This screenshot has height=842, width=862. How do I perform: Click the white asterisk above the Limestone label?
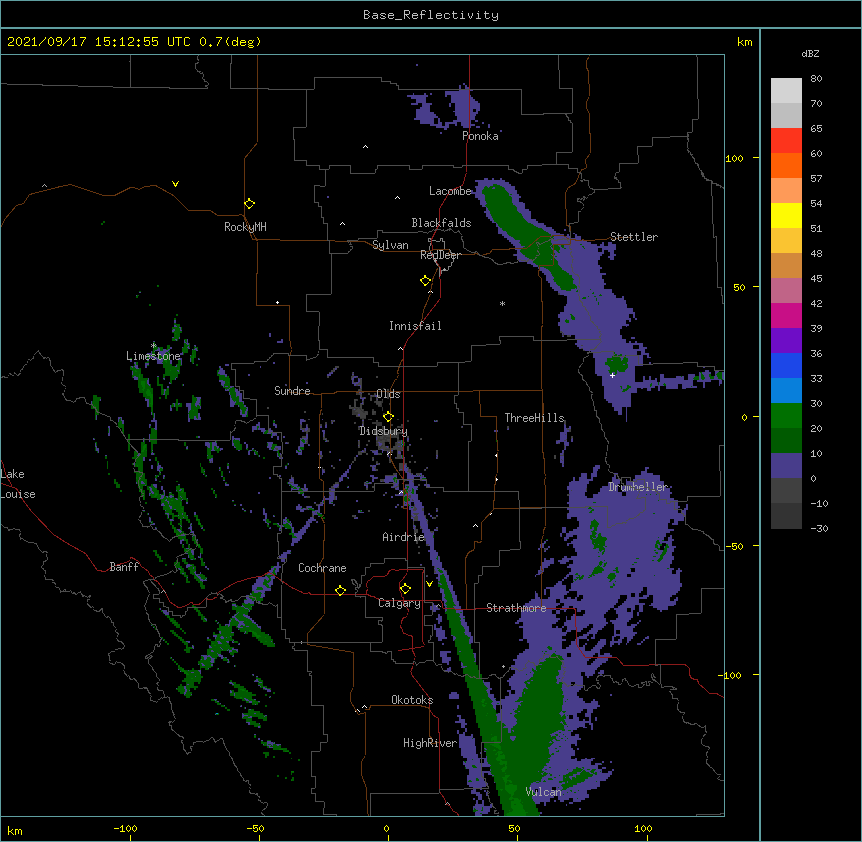153,346
